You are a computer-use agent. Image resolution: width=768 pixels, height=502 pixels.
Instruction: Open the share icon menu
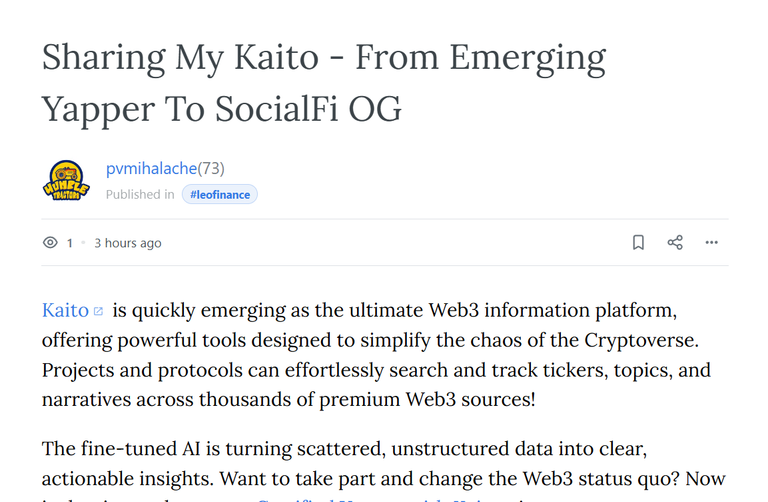pos(675,242)
